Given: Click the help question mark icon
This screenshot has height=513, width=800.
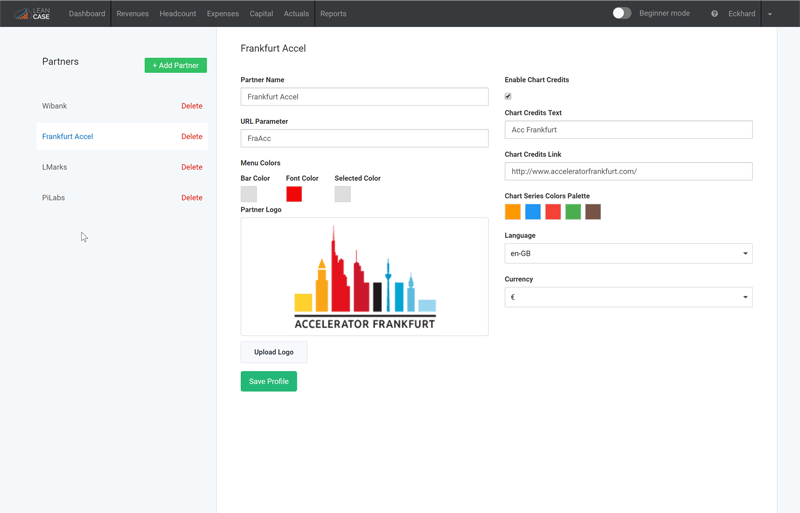Looking at the screenshot, I should pyautogui.click(x=714, y=14).
